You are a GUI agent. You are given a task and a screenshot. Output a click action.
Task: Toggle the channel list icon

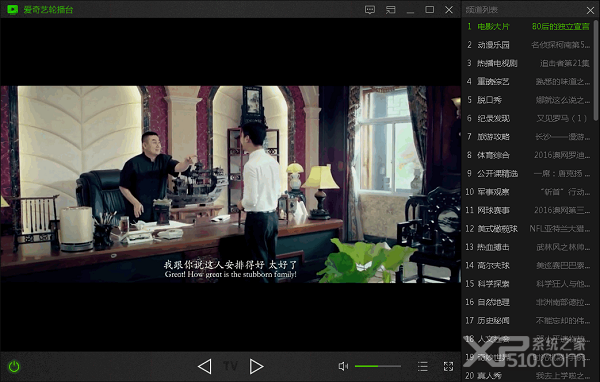tap(423, 366)
